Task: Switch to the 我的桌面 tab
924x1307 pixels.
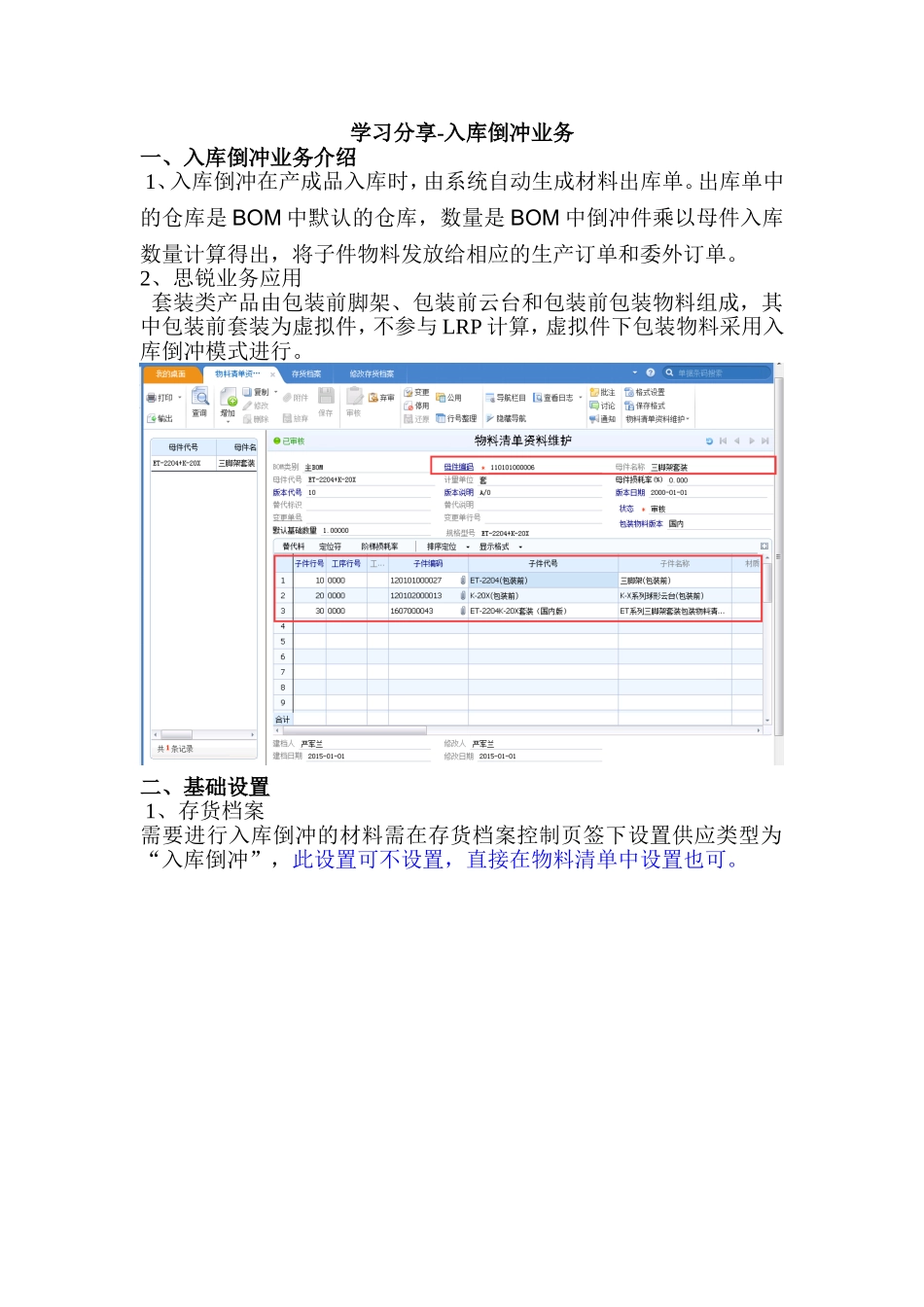Action: 171,373
